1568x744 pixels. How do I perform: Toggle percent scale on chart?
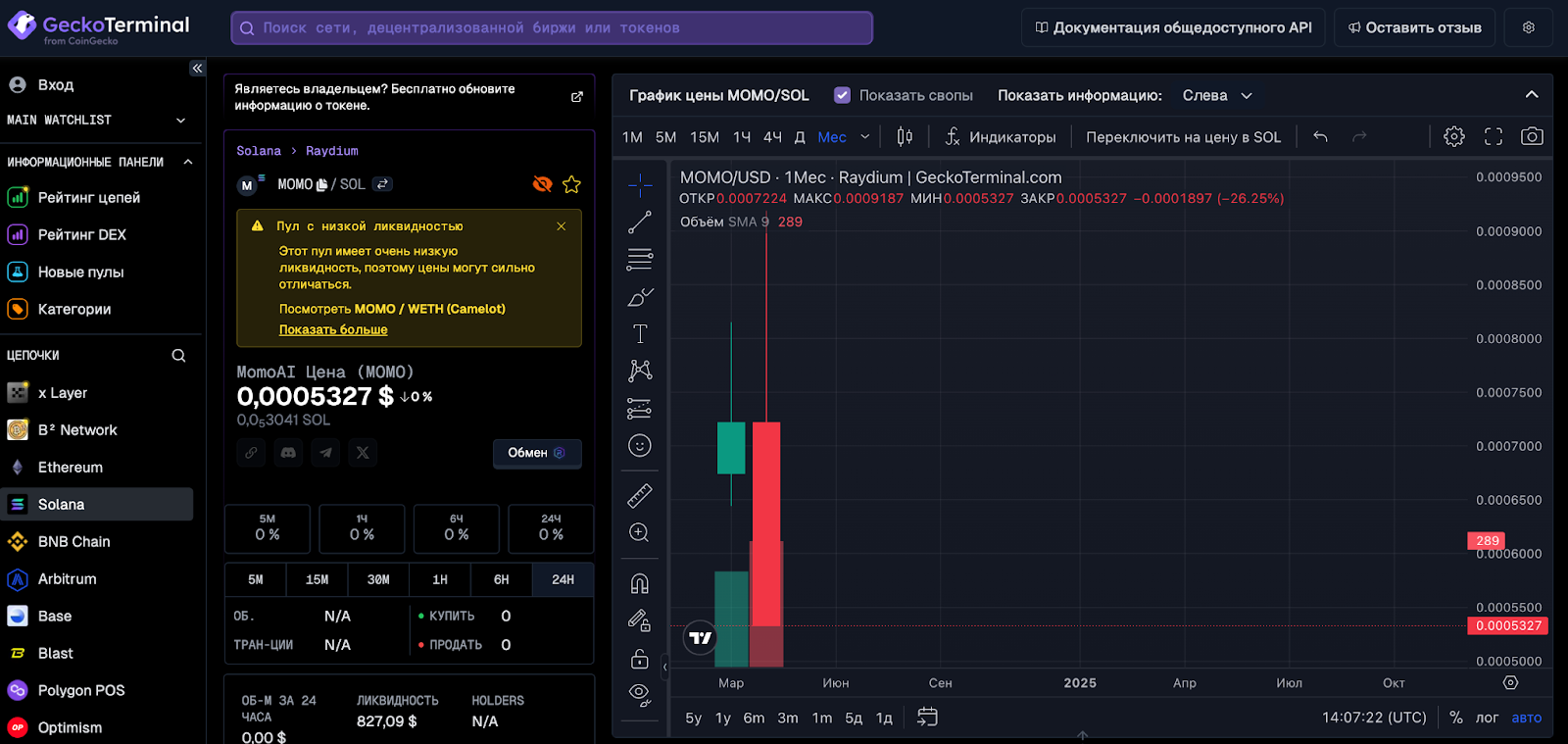1456,718
